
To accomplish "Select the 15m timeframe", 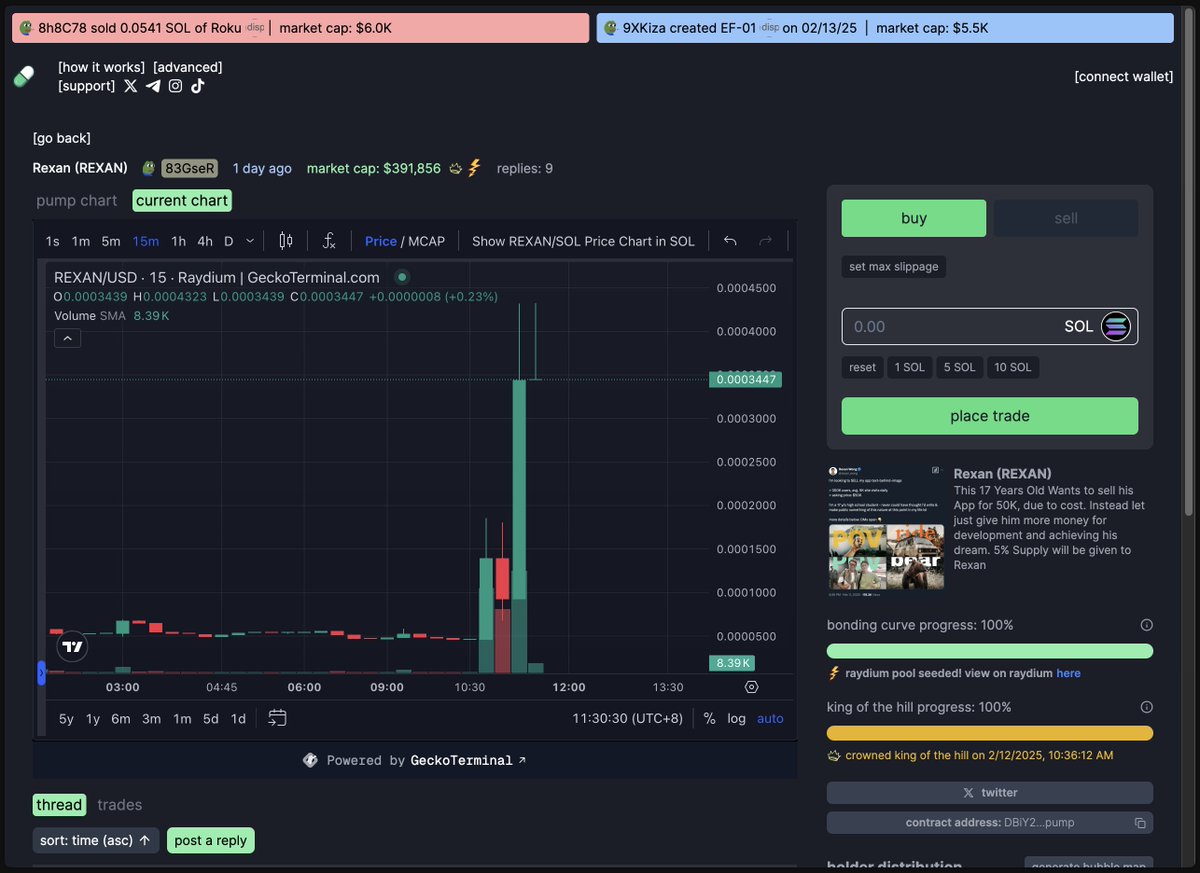I will (146, 241).
